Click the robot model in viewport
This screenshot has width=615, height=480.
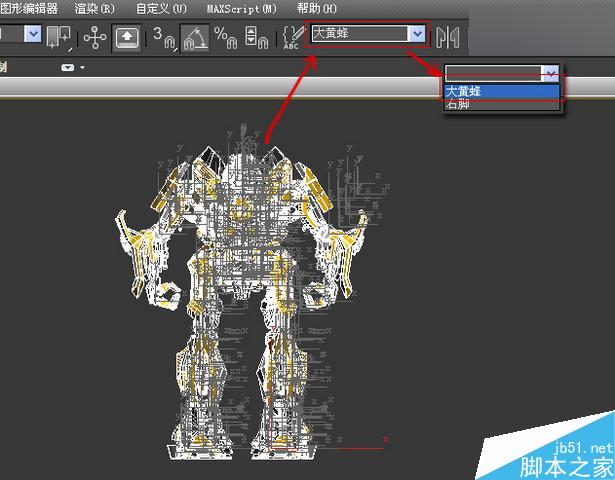tap(243, 302)
